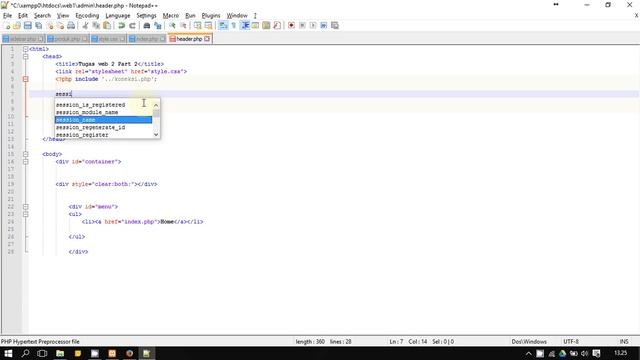The height and width of the screenshot is (360, 640).
Task: Zoom out using the toolbar magnifier
Action: point(183,26)
